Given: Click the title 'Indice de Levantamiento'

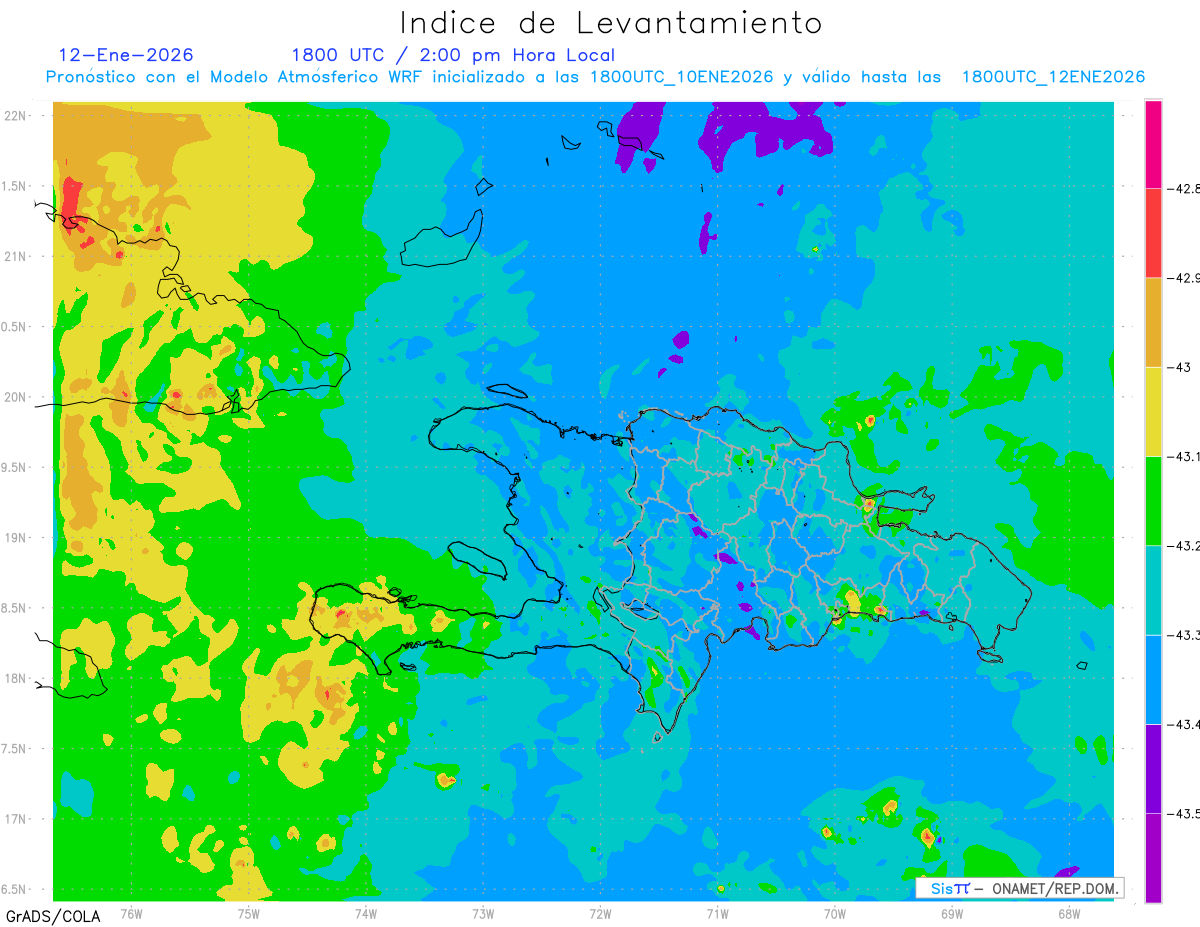Looking at the screenshot, I should click(x=611, y=22).
